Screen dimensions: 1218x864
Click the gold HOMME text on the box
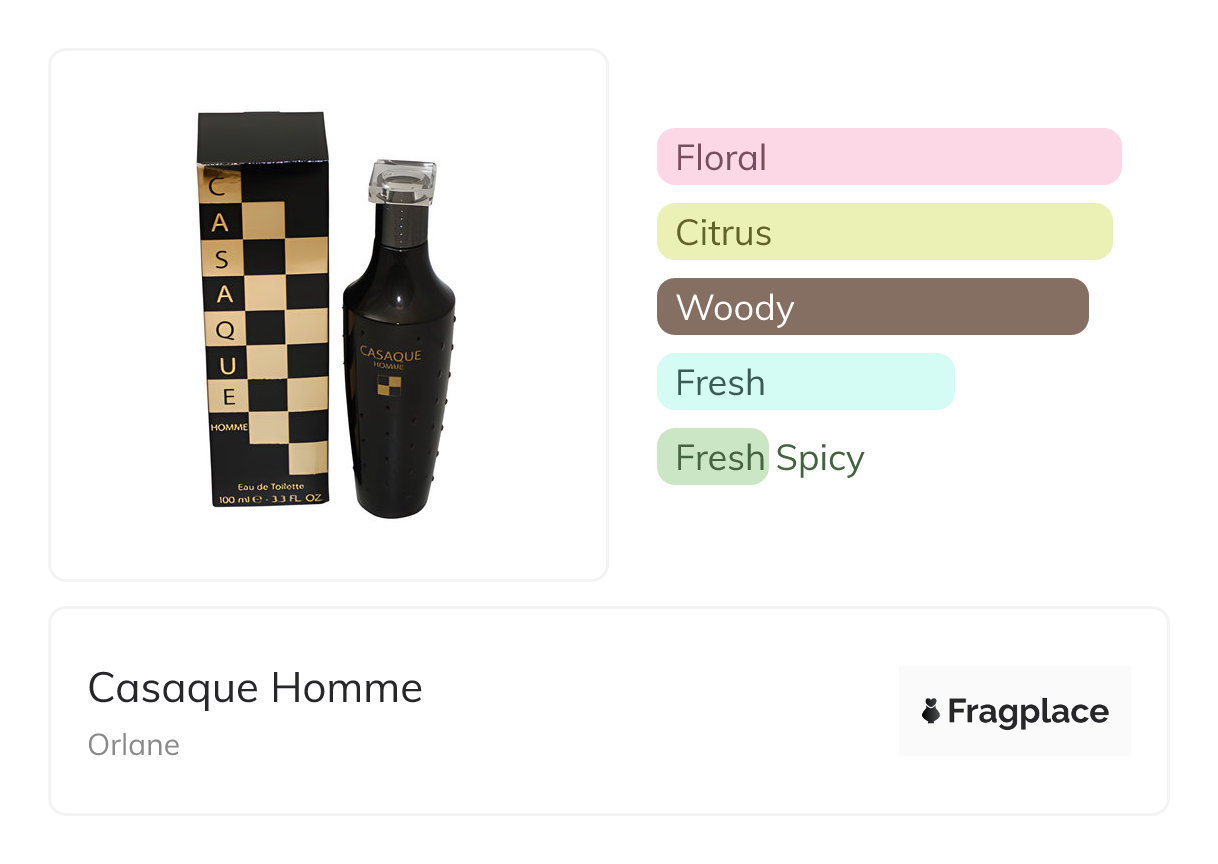pyautogui.click(x=229, y=427)
